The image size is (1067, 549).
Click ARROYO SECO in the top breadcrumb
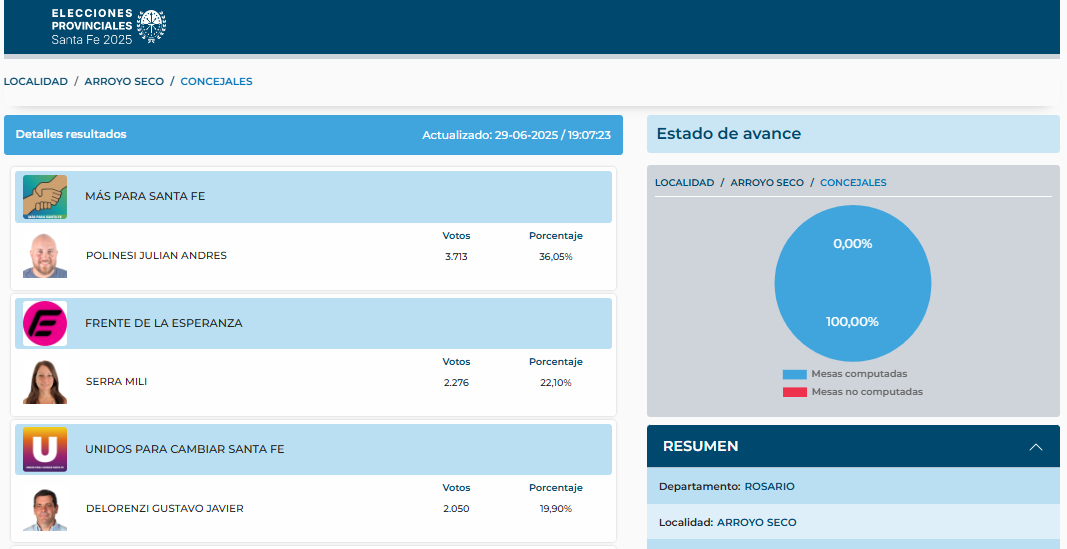(124, 82)
